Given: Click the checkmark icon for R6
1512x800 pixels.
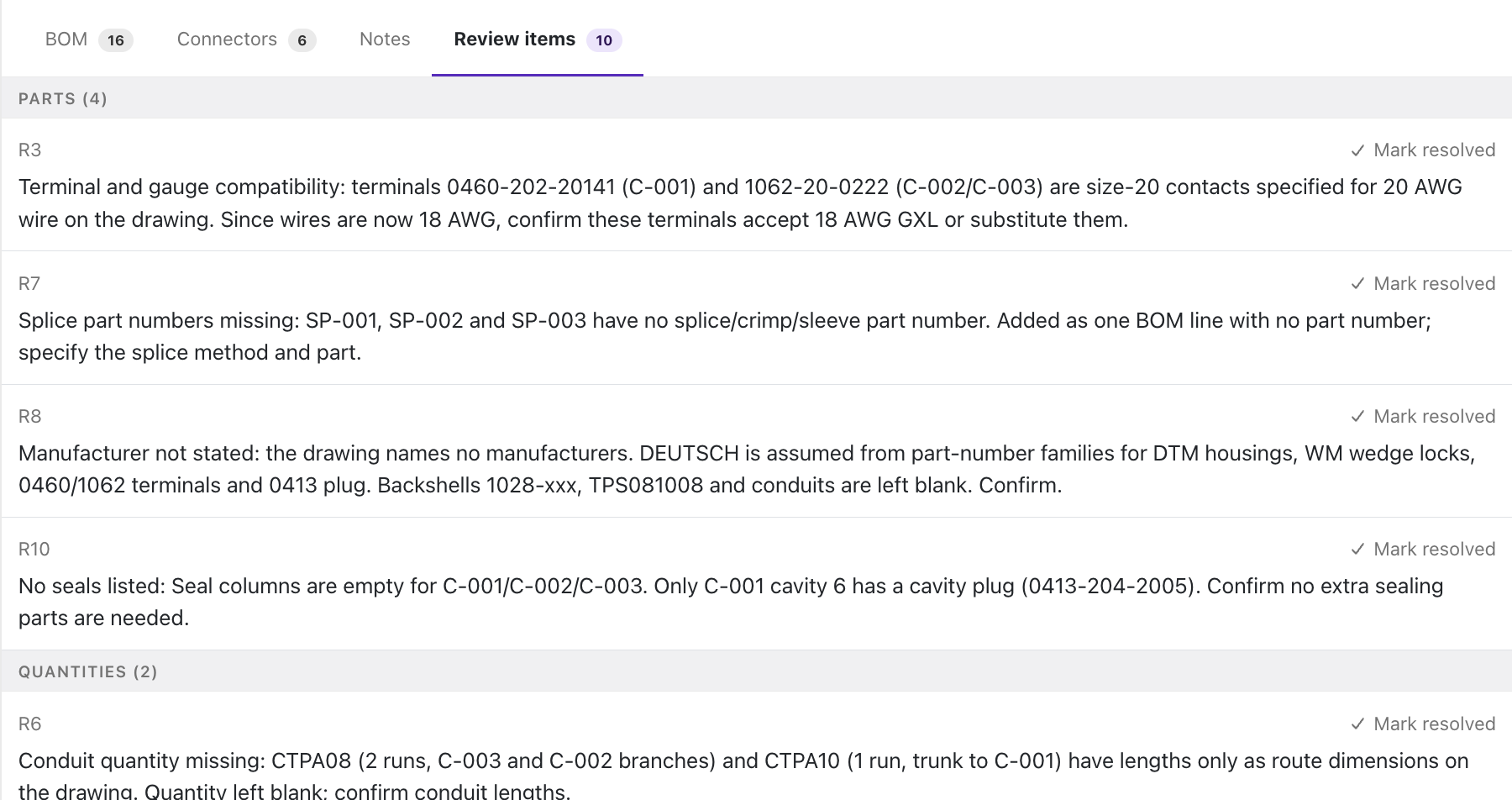Looking at the screenshot, I should [1357, 724].
